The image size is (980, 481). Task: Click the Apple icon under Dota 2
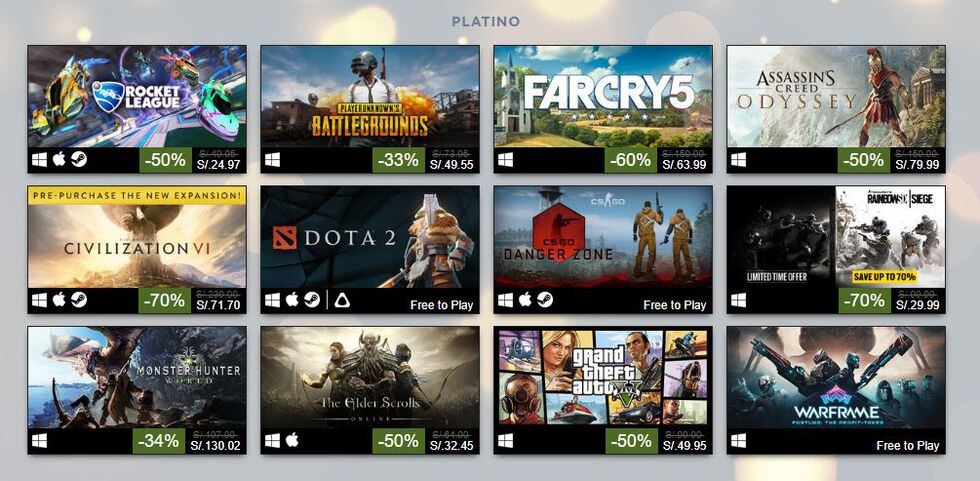tap(292, 300)
